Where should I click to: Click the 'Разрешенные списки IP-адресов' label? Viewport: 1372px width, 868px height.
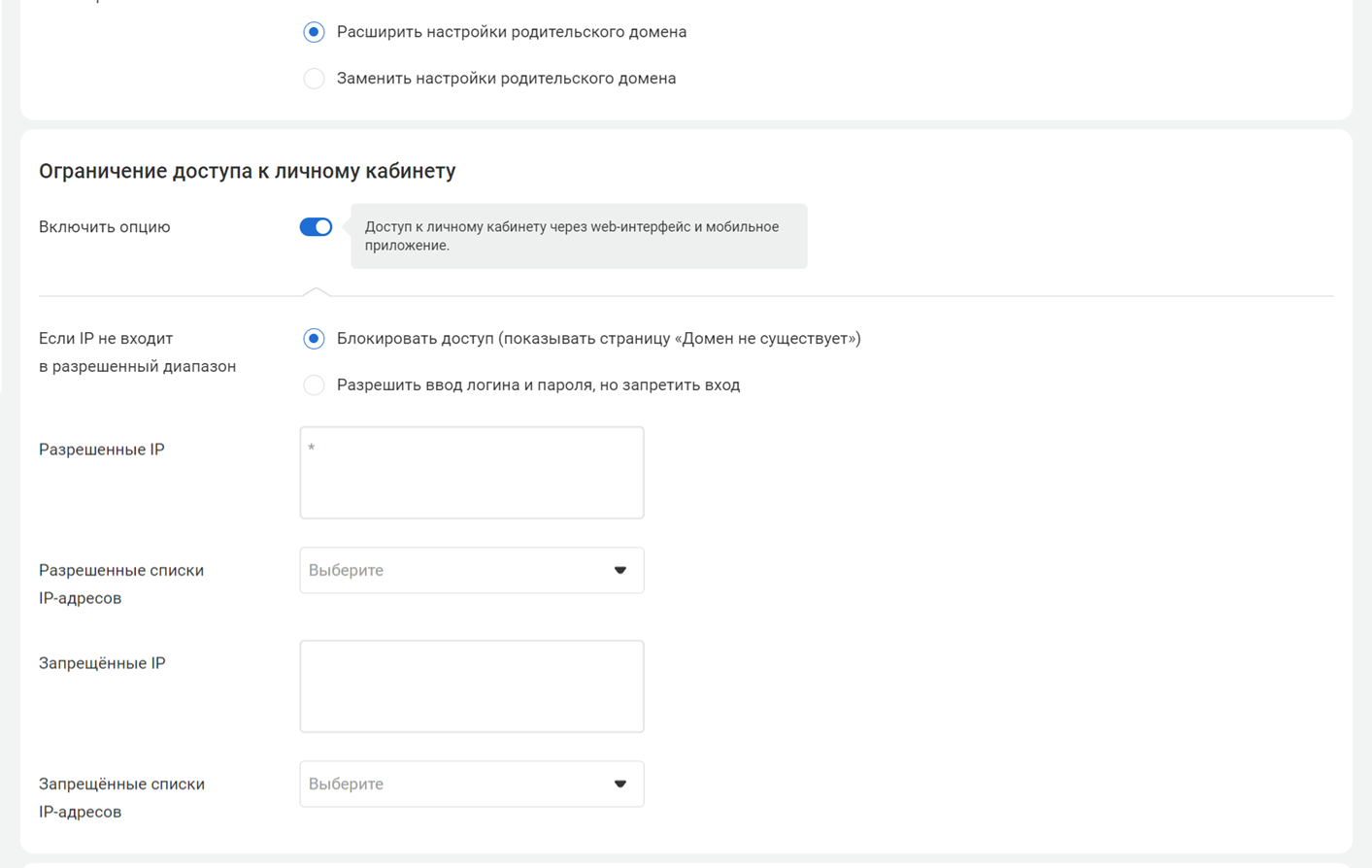point(120,584)
